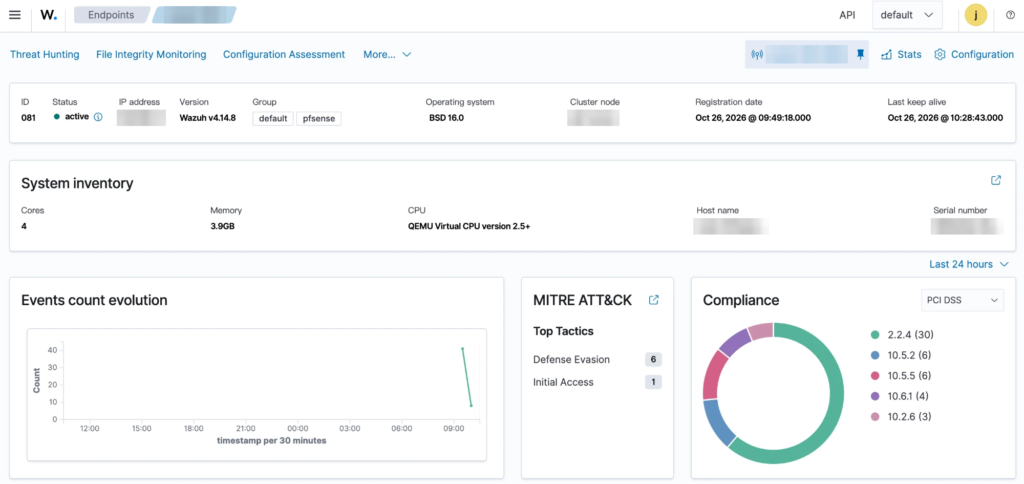Open MITRE ATT&CK external link icon
Viewport: 1024px width, 484px height.
pyautogui.click(x=654, y=300)
